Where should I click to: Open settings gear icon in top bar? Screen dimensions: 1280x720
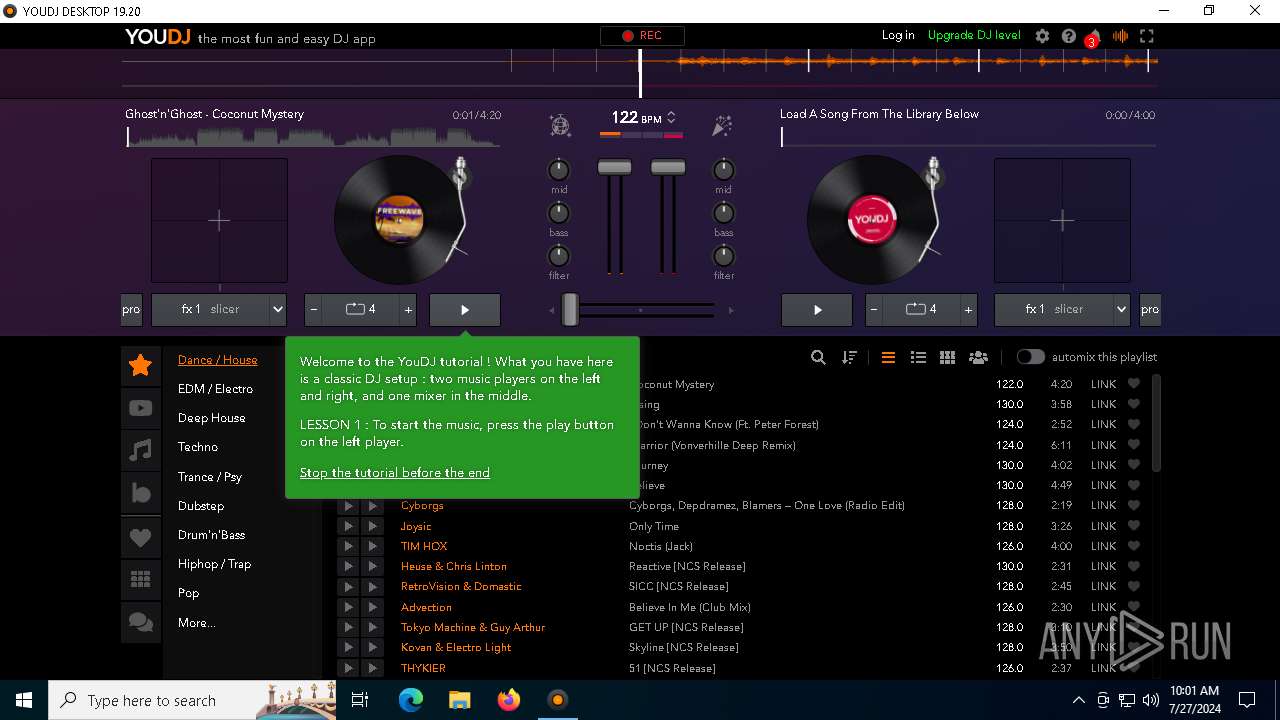[1042, 36]
